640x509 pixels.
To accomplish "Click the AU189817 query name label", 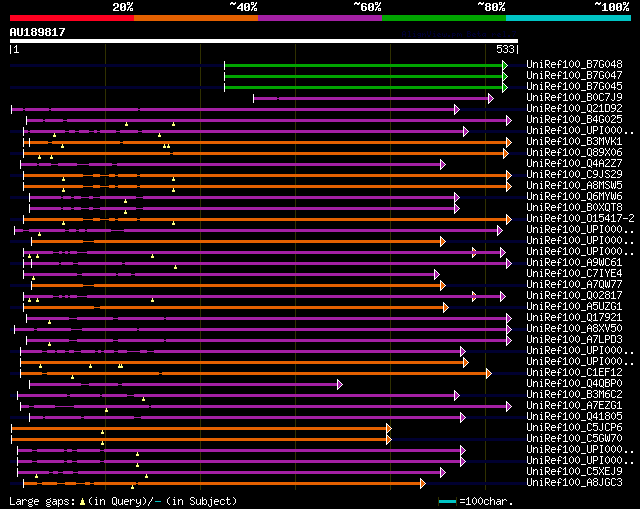I will click(38, 32).
